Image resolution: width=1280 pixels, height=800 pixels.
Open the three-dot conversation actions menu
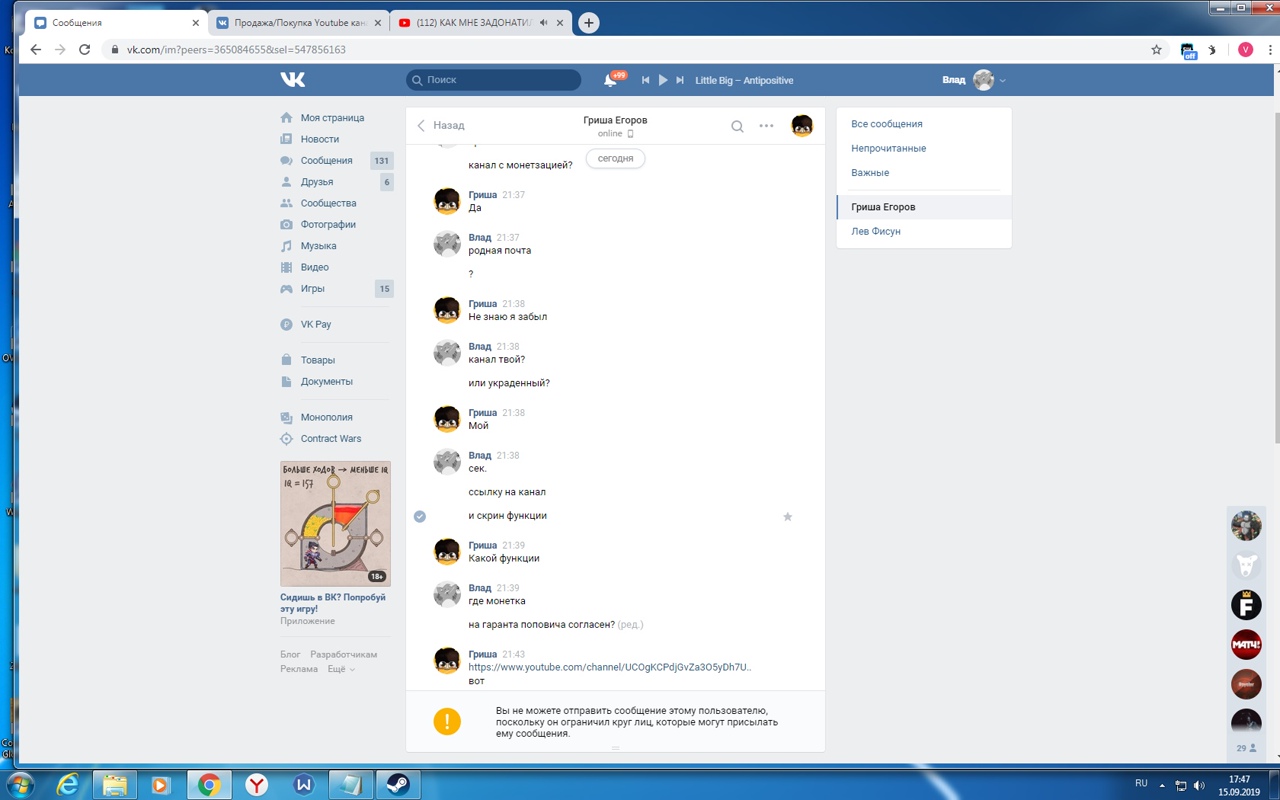pyautogui.click(x=766, y=126)
